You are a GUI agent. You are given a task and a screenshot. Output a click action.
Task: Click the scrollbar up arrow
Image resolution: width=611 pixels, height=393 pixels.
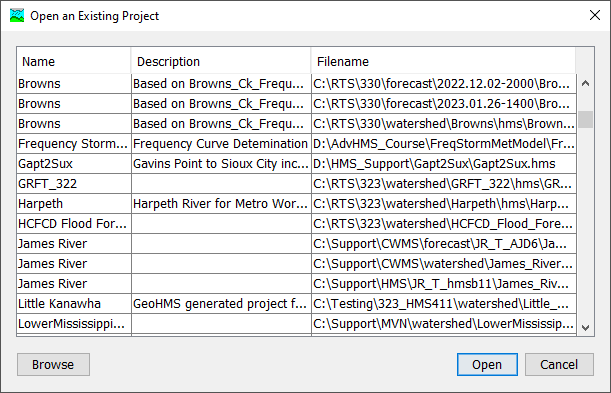(x=585, y=83)
